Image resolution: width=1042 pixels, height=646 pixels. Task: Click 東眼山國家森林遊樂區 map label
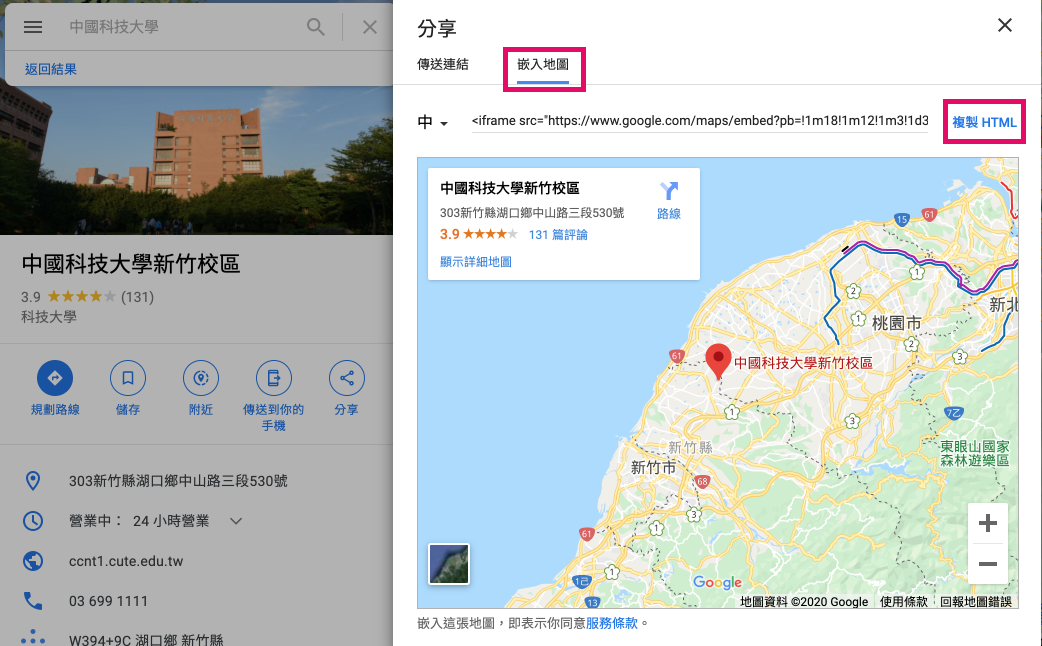[x=974, y=453]
